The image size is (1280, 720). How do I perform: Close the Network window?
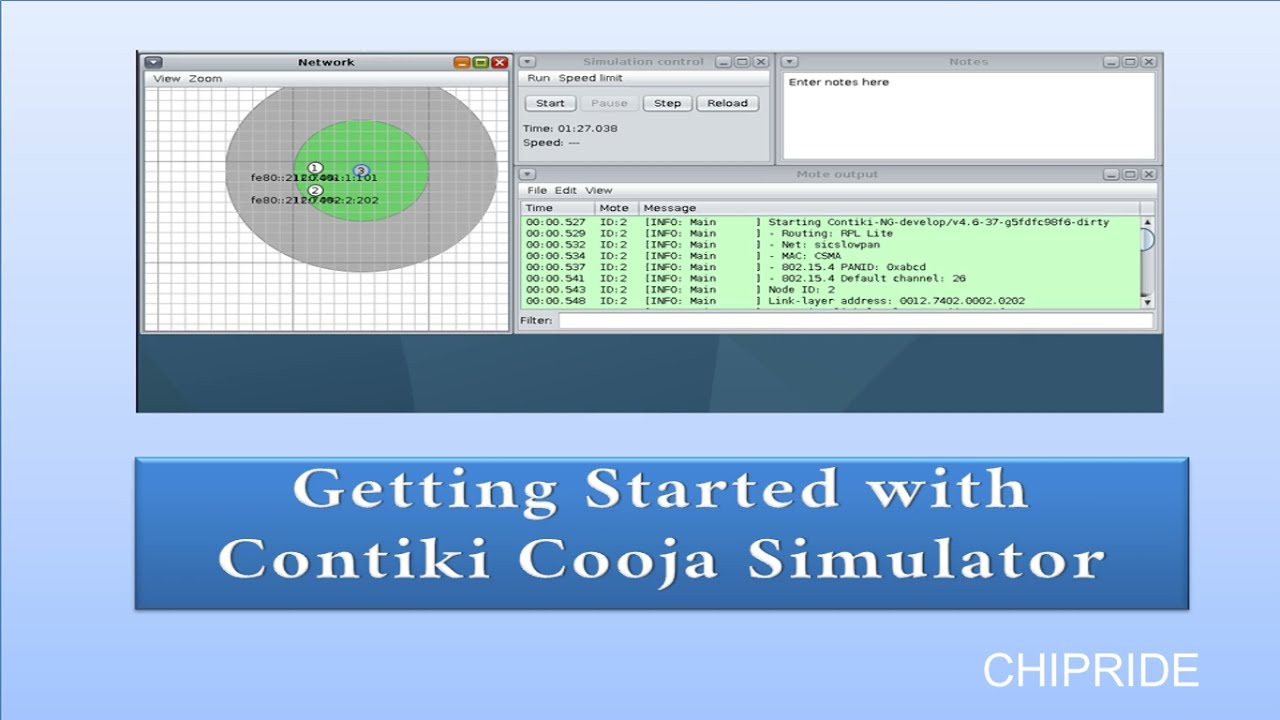499,62
